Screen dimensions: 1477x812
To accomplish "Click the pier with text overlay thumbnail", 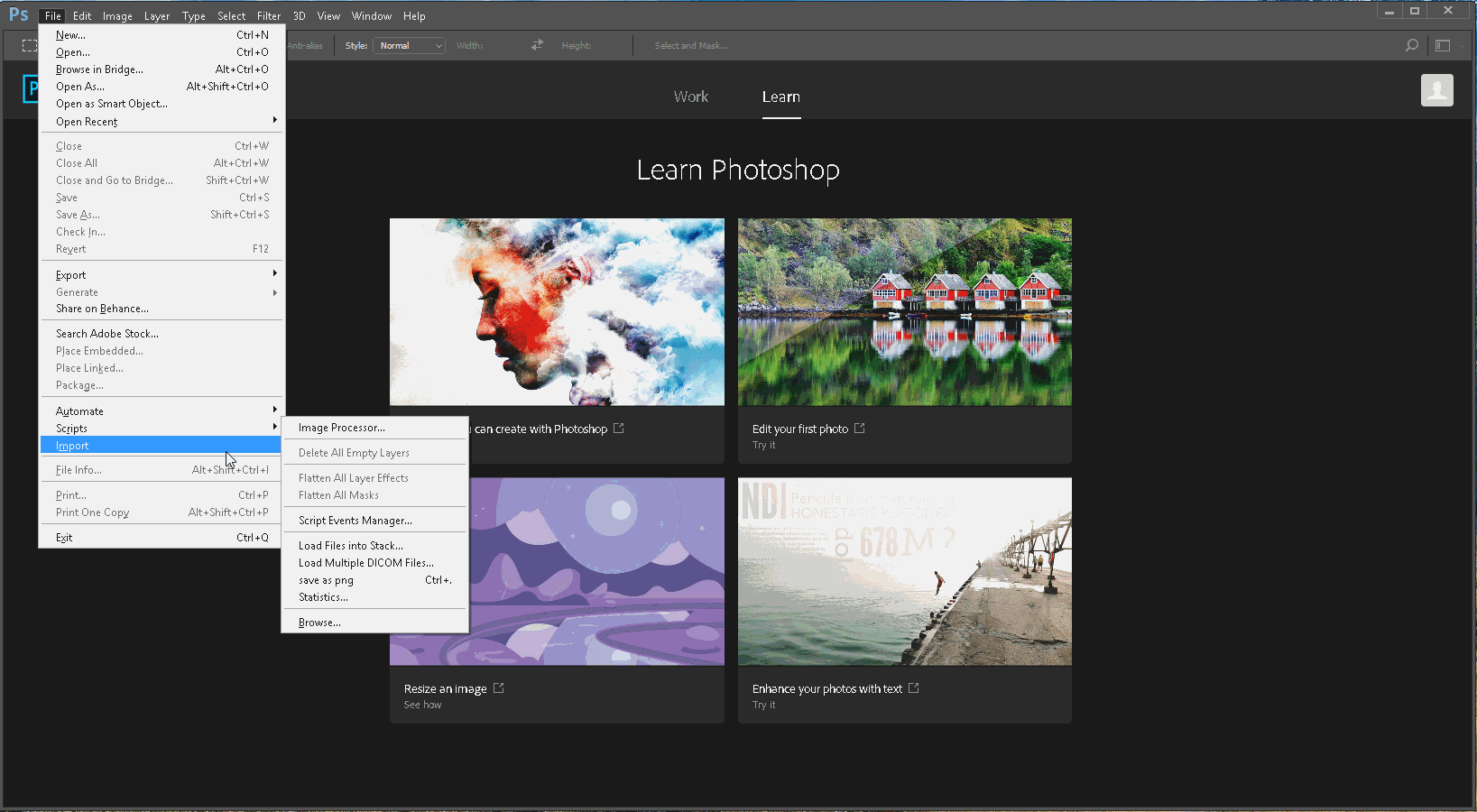I will pyautogui.click(x=905, y=572).
